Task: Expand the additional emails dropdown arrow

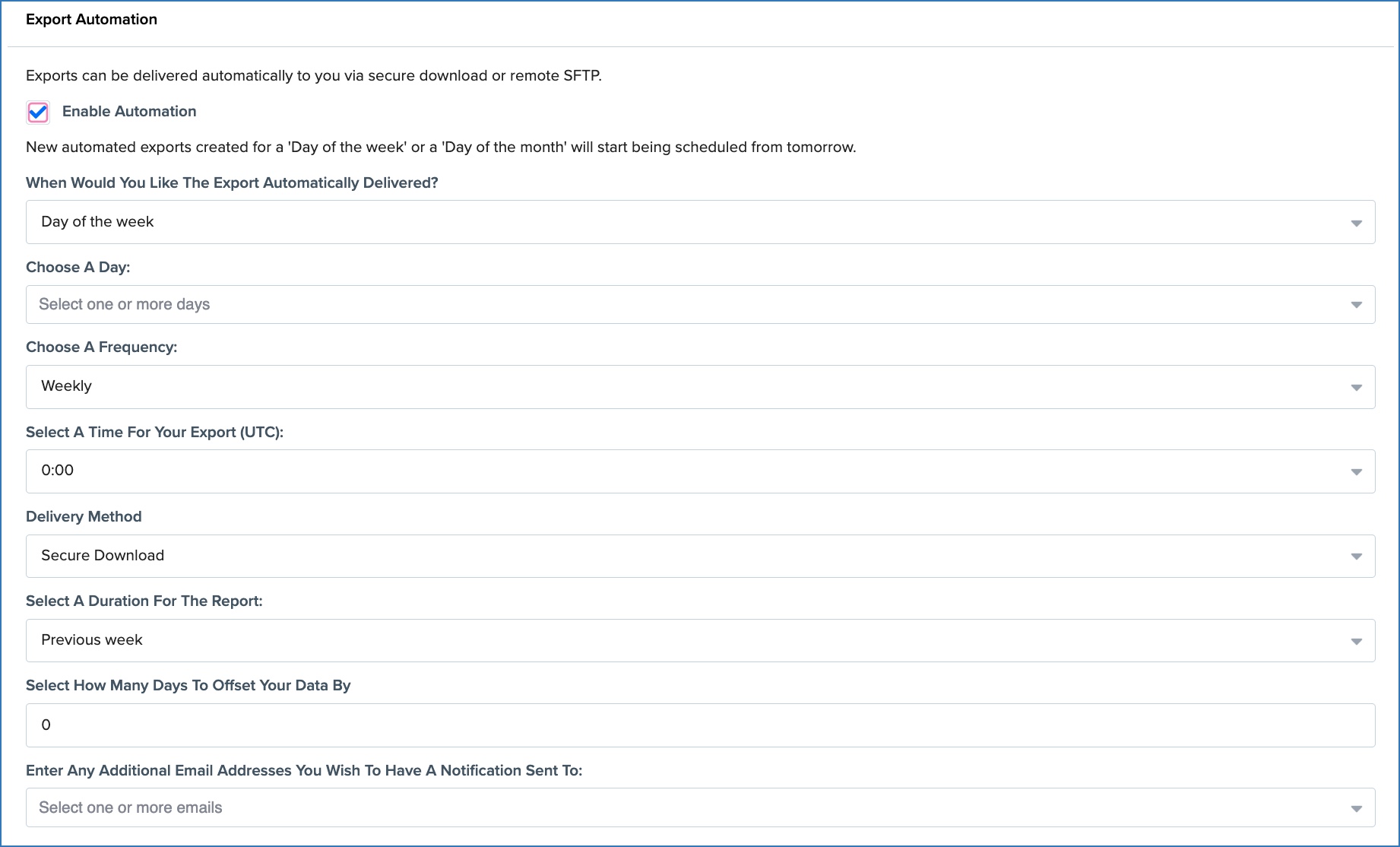Action: (1356, 808)
